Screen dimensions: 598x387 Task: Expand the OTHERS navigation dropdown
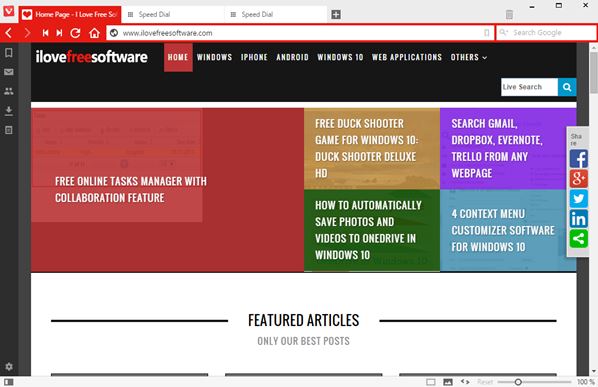469,57
